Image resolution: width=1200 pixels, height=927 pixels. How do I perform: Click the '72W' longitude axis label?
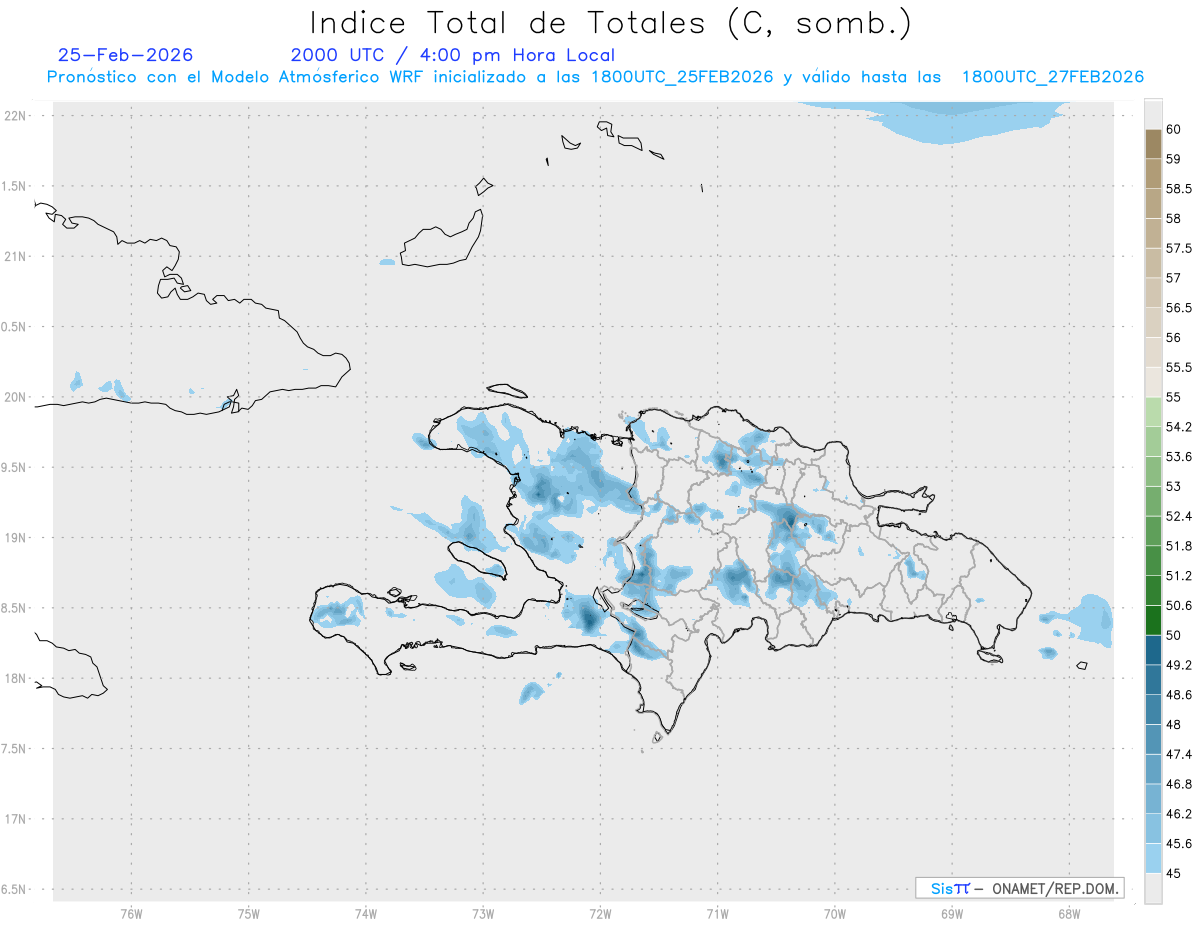pos(600,913)
